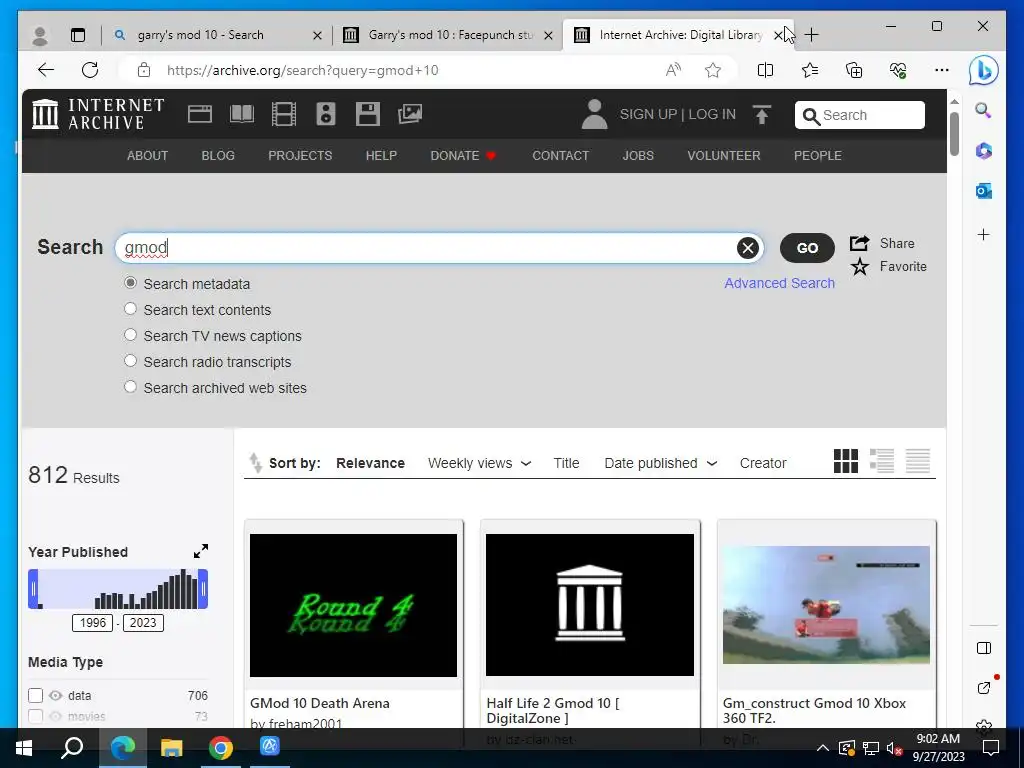The height and width of the screenshot is (768, 1024).
Task: Add page to browser favorites
Action: point(713,70)
